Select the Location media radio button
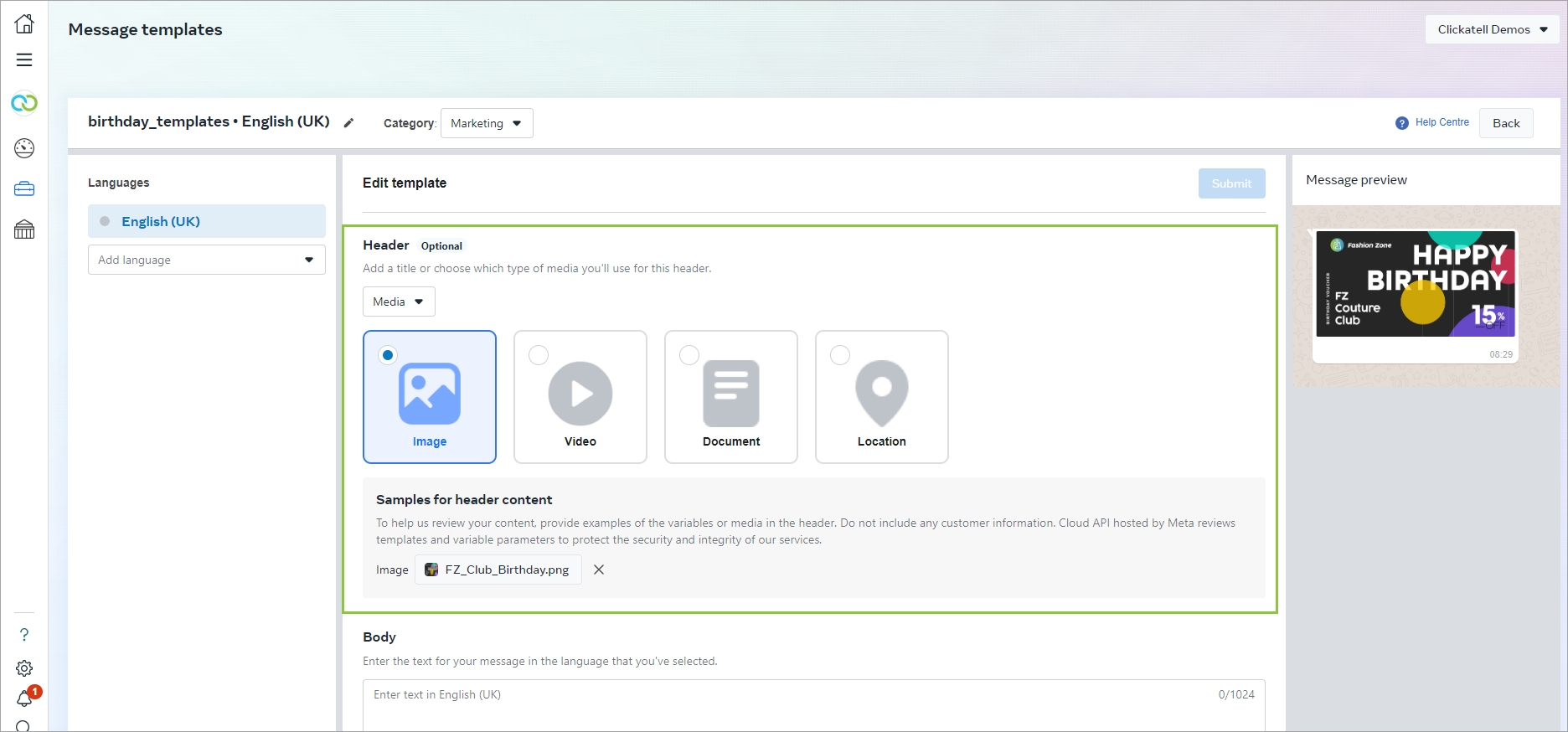1568x732 pixels. (x=840, y=355)
